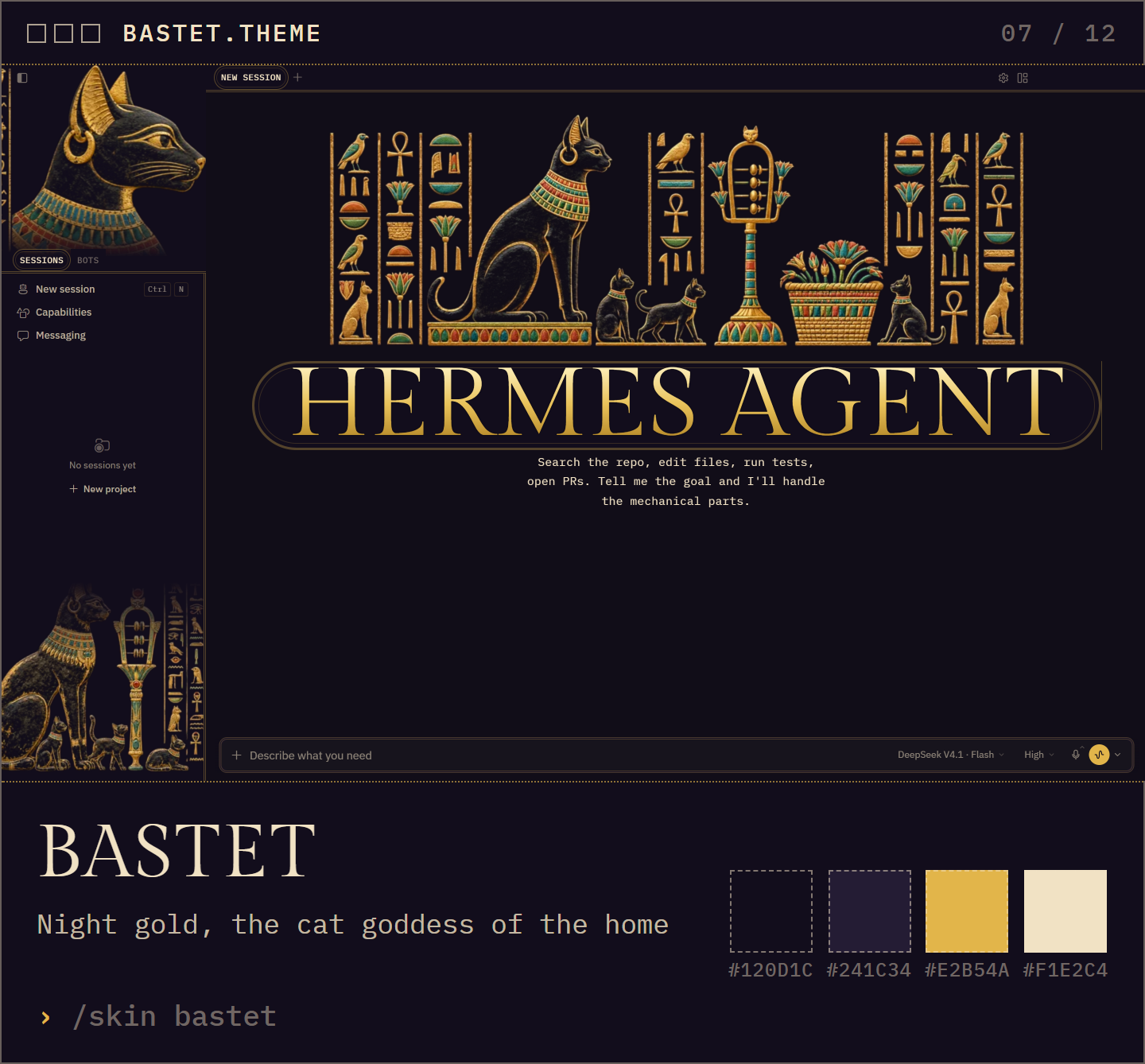Screen dimensions: 1145x1064
Task: Click the '07 / 12' page counter
Action: (1058, 33)
